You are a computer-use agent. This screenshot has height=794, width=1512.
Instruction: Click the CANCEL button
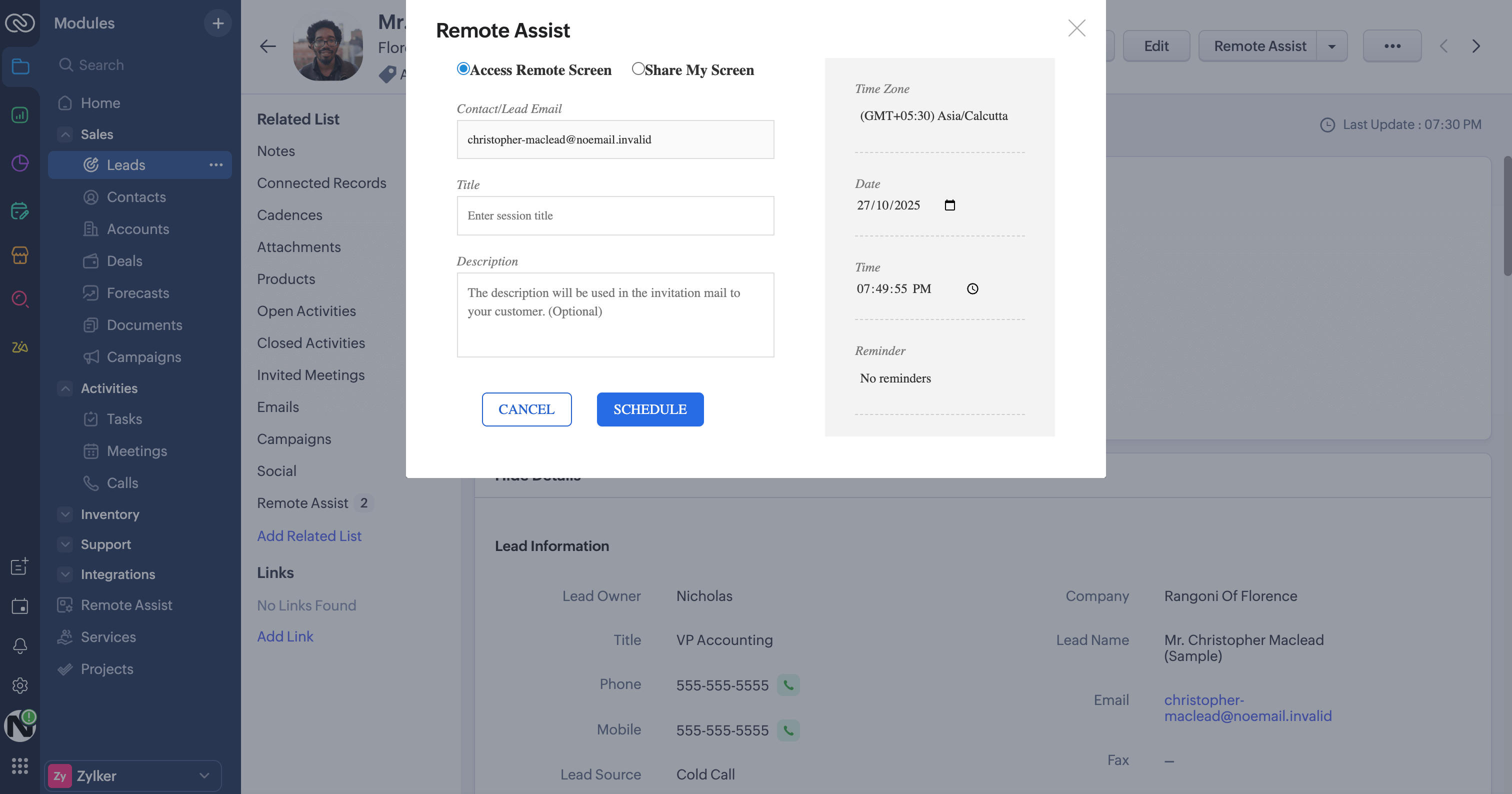click(526, 409)
